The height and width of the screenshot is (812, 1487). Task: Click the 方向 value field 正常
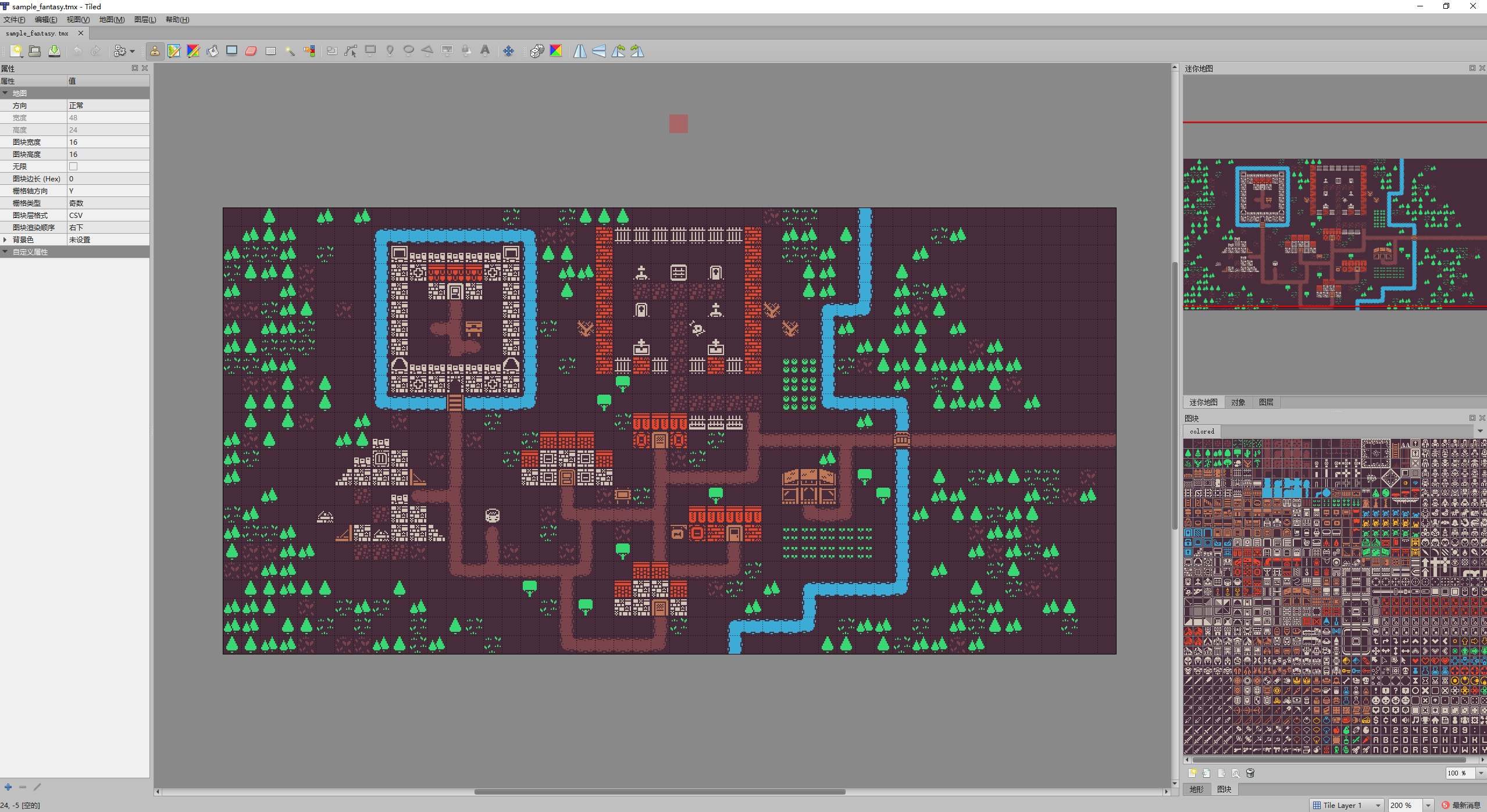pyautogui.click(x=108, y=105)
